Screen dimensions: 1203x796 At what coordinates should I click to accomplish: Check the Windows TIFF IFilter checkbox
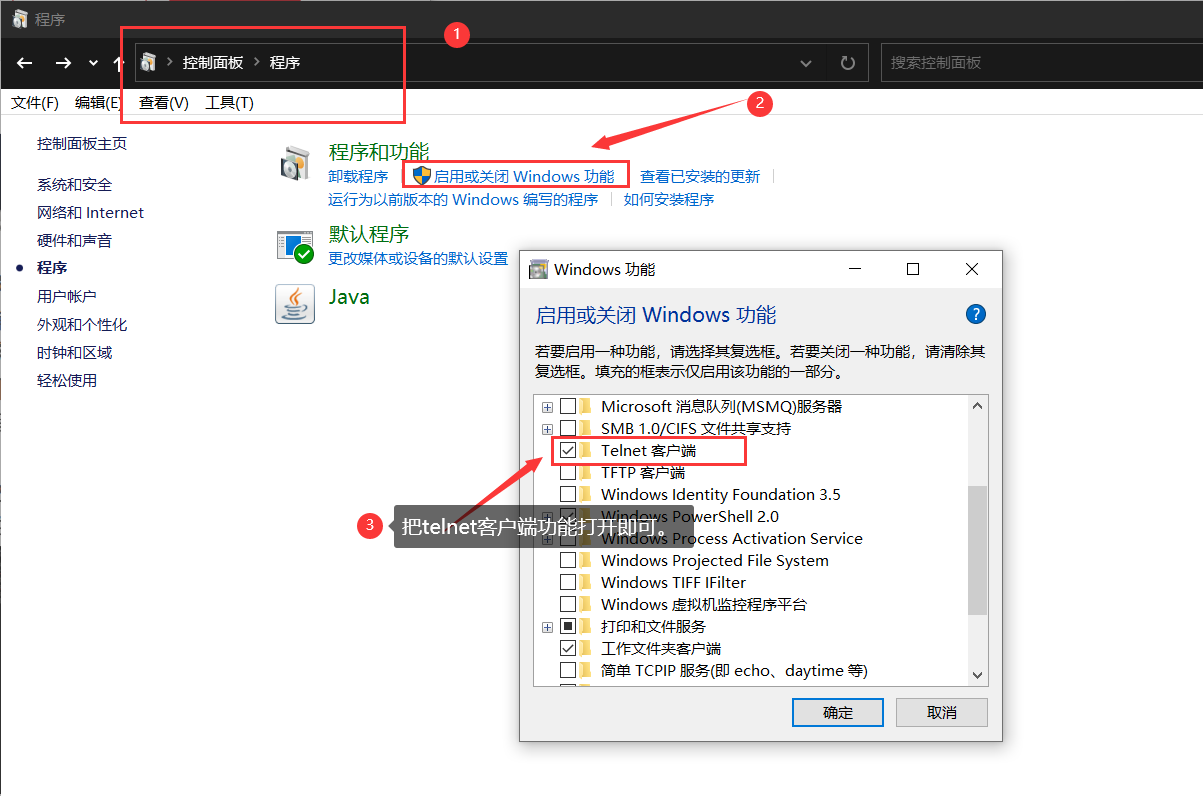[x=568, y=582]
